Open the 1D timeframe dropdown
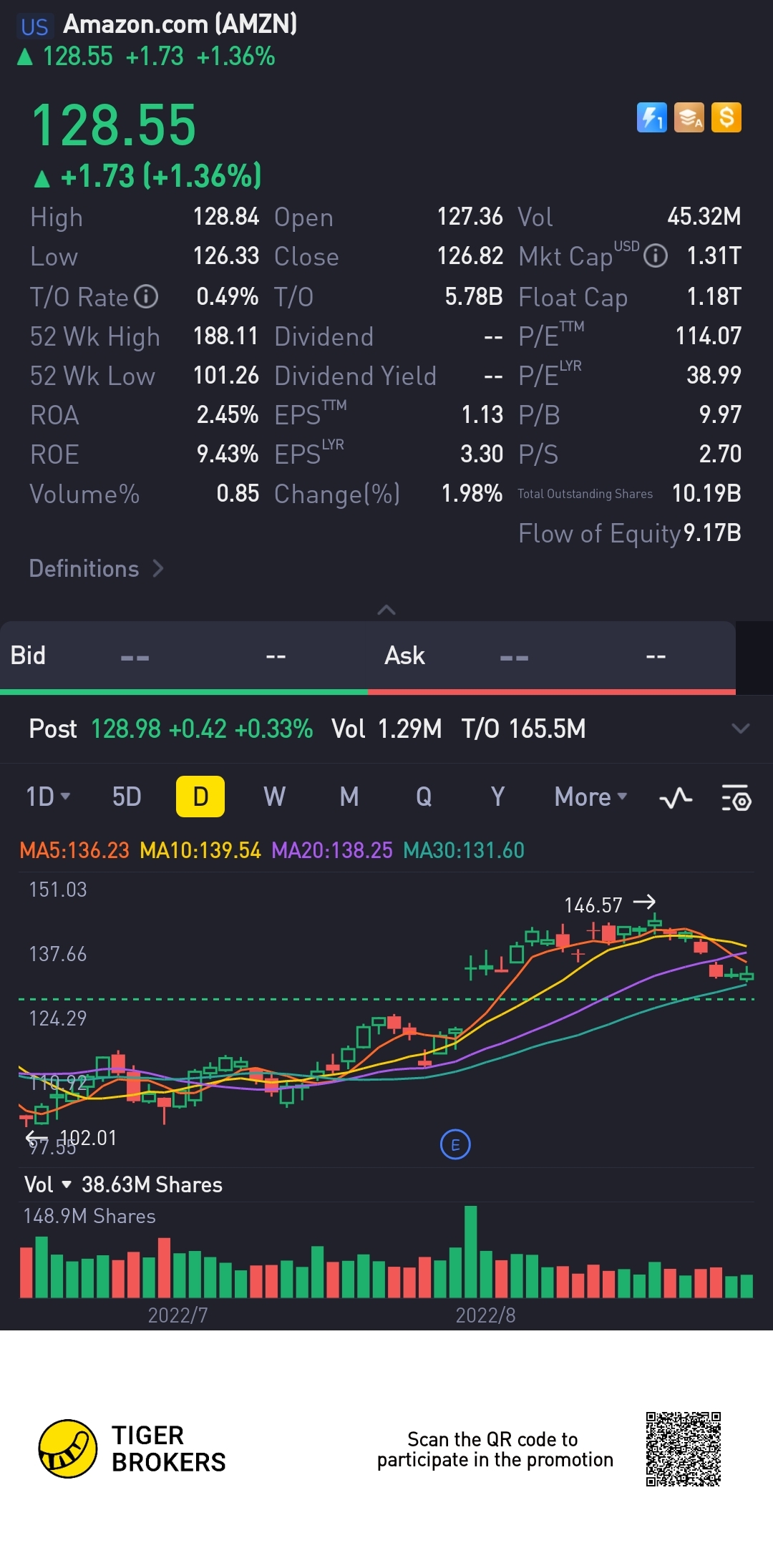The width and height of the screenshot is (773, 1568). (48, 797)
